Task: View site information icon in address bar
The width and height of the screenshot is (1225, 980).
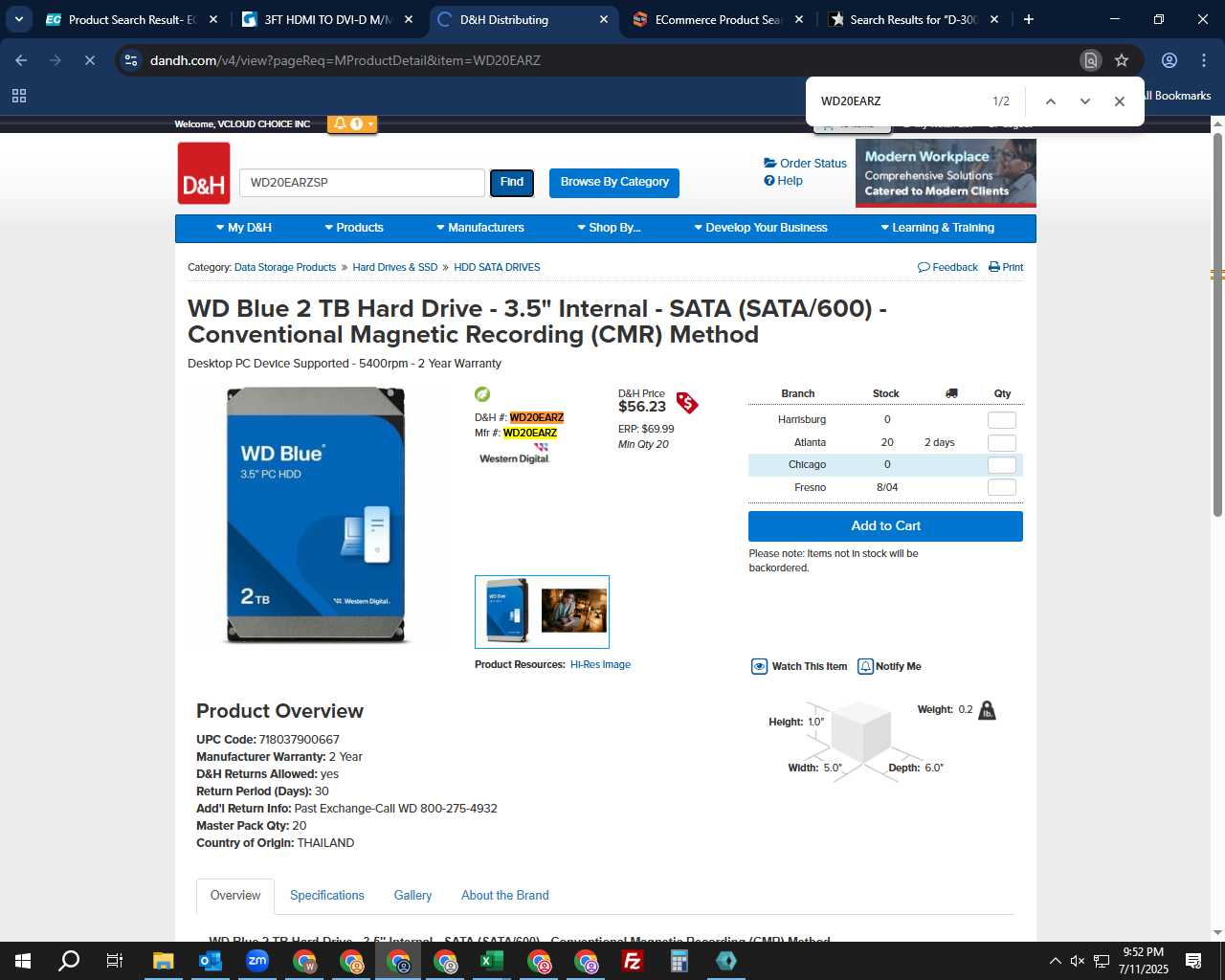Action: 131,60
